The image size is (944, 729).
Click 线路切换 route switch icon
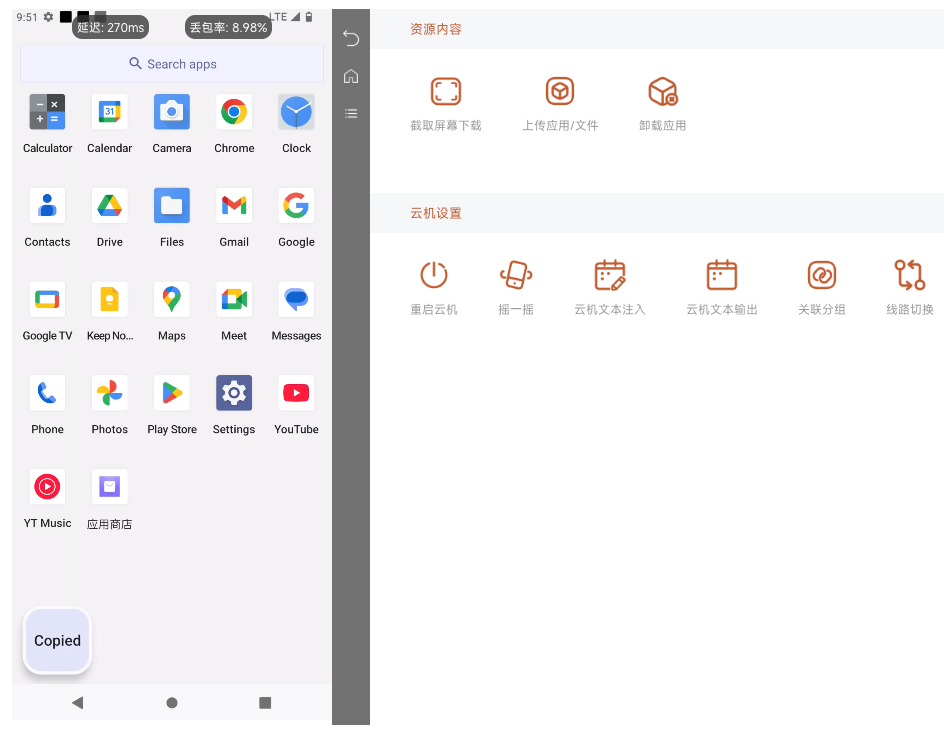[910, 275]
